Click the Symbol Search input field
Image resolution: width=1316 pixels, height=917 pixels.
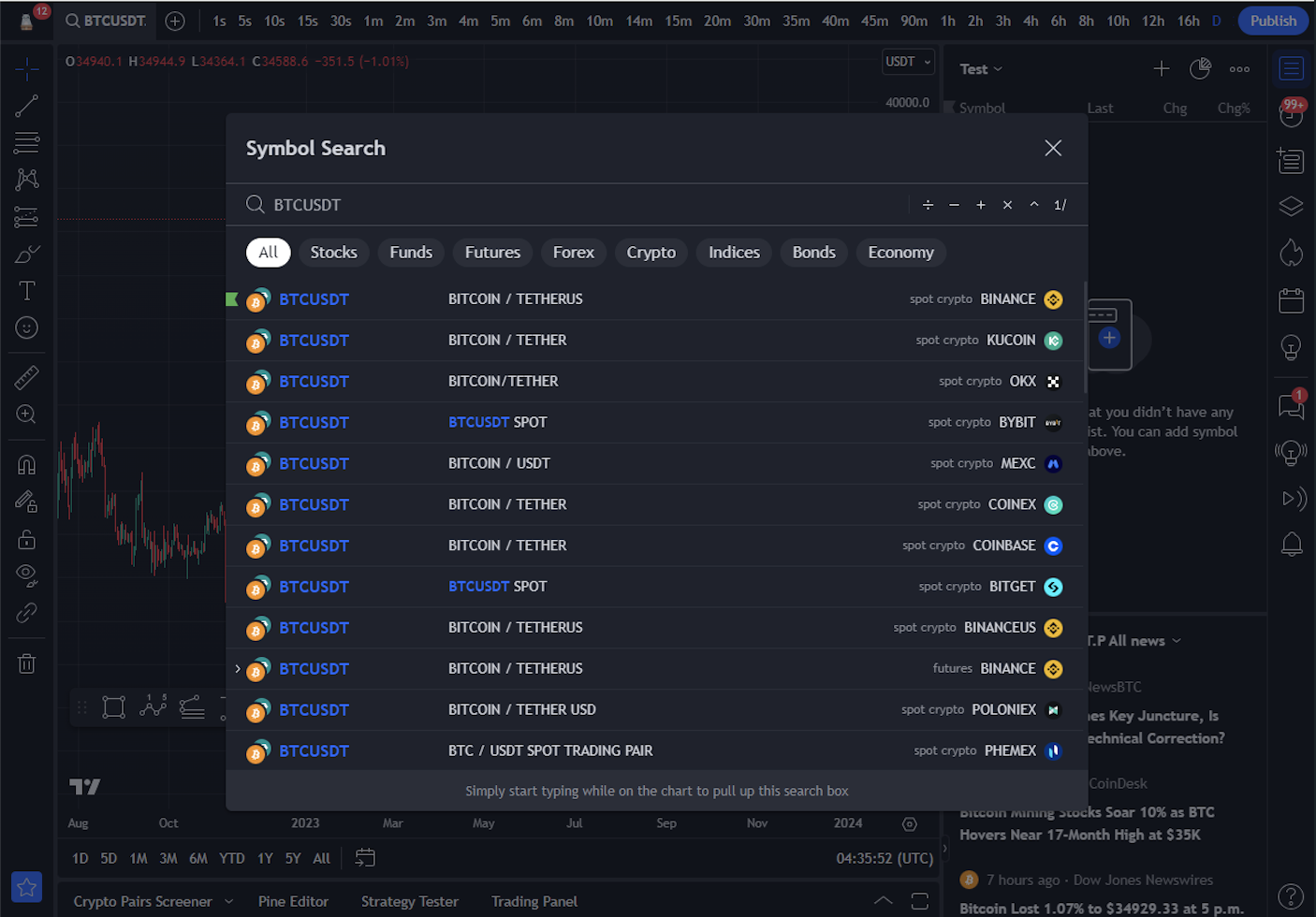(573, 205)
